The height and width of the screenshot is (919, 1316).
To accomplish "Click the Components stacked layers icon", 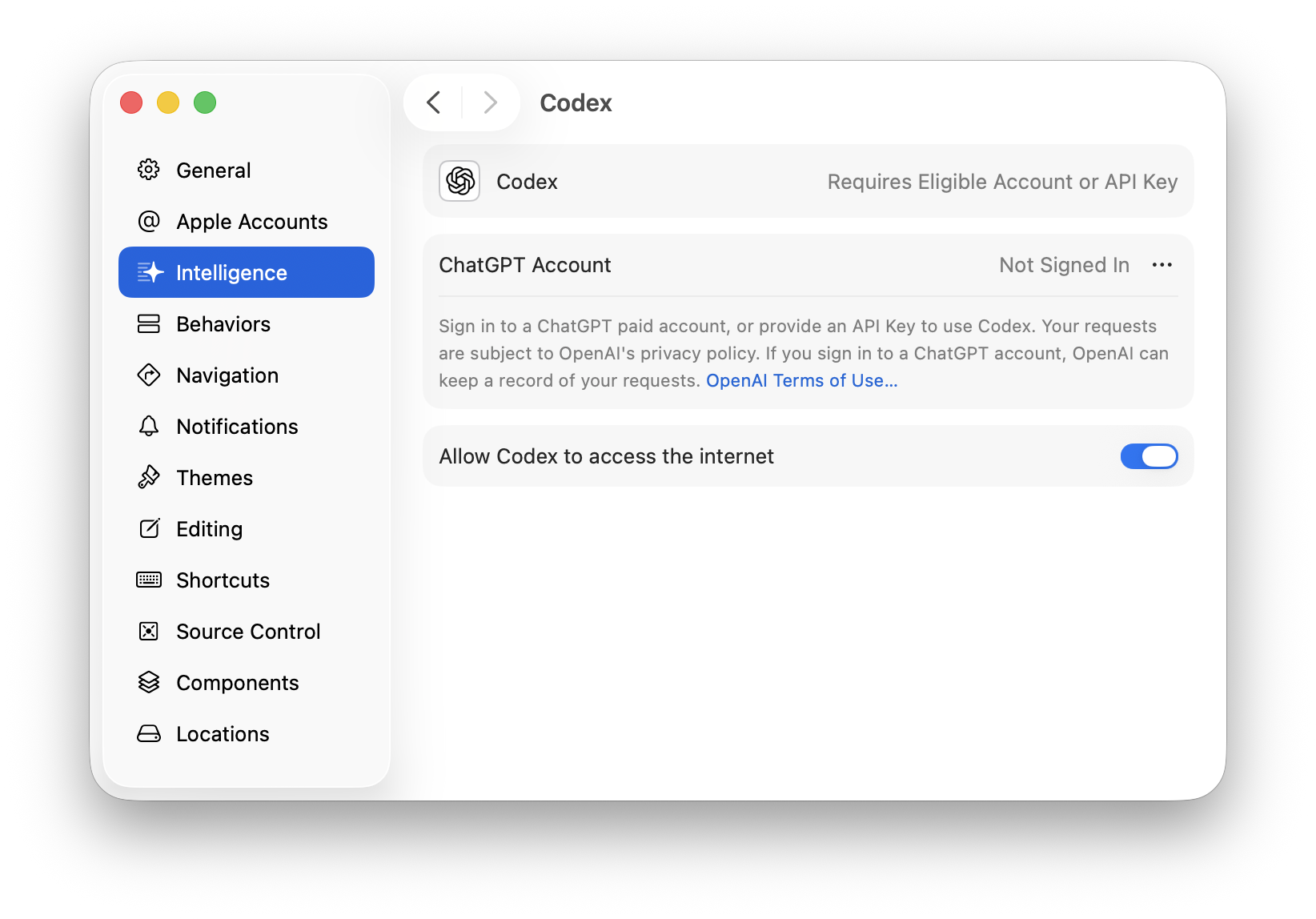I will point(149,682).
